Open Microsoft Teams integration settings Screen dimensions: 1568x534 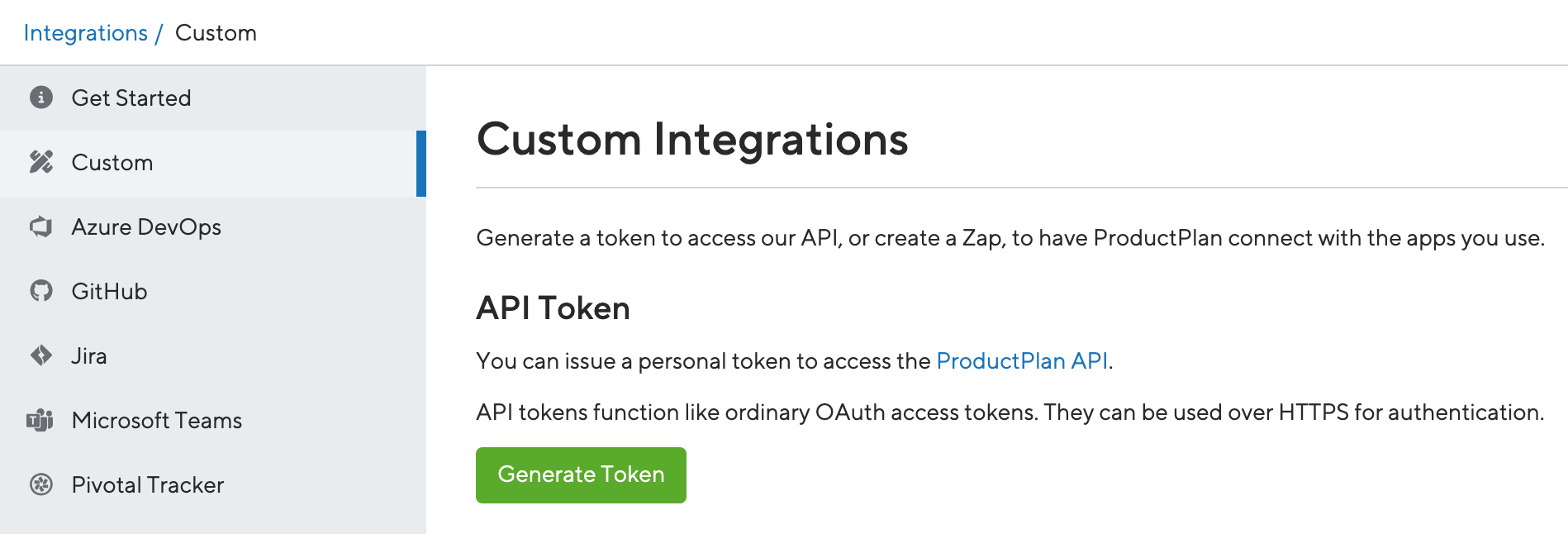coord(157,420)
